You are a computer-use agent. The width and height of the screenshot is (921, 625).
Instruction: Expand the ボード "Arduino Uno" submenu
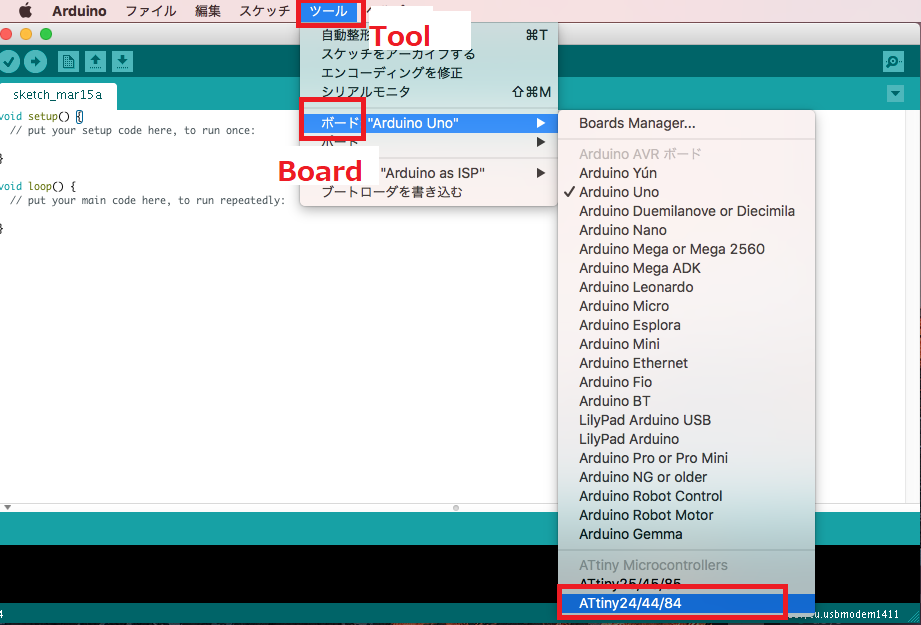pos(429,123)
